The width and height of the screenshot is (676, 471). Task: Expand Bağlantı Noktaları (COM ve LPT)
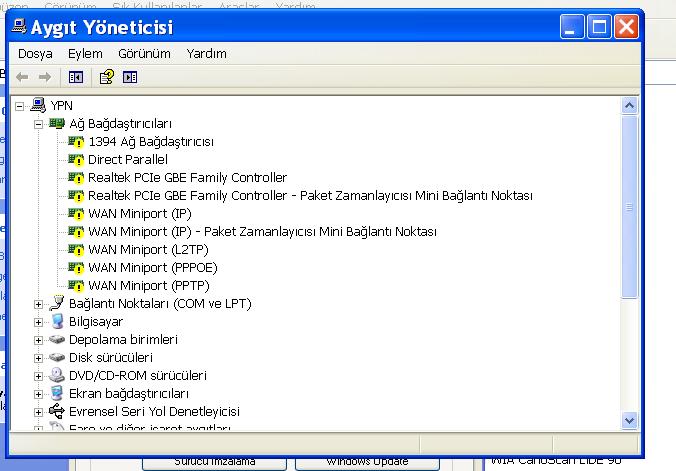pyautogui.click(x=38, y=305)
